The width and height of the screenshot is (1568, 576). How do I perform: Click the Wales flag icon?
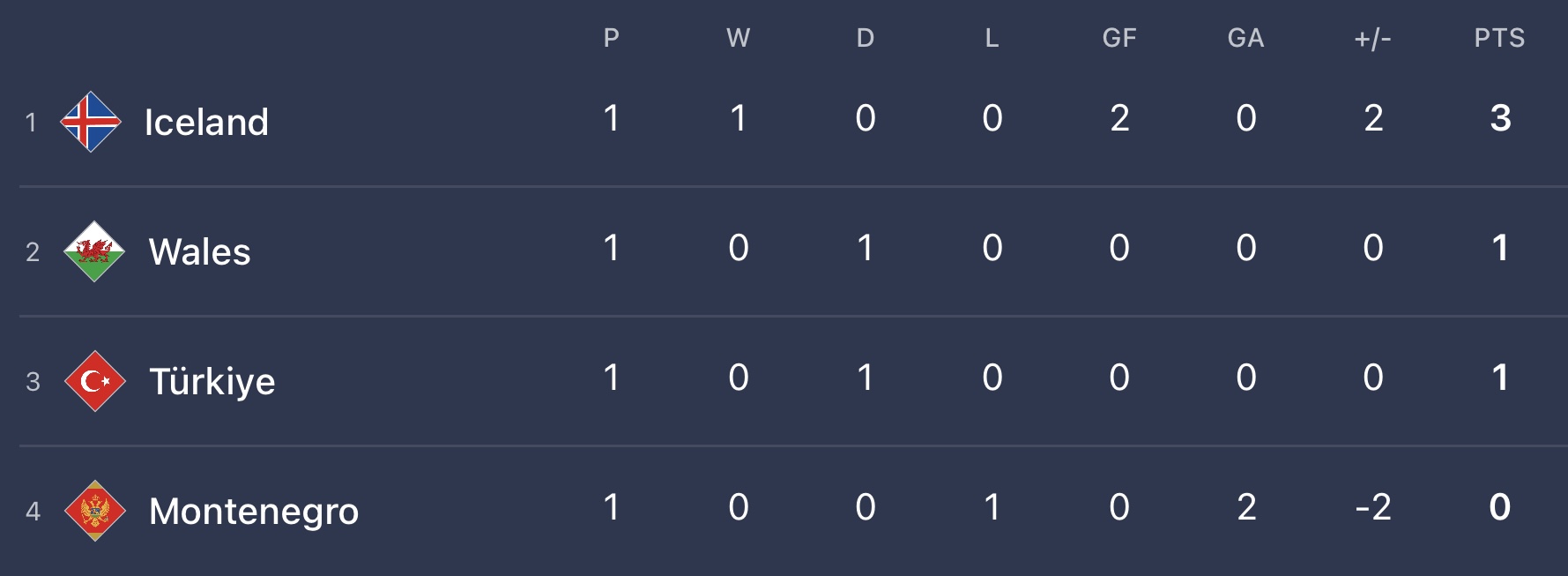94,251
